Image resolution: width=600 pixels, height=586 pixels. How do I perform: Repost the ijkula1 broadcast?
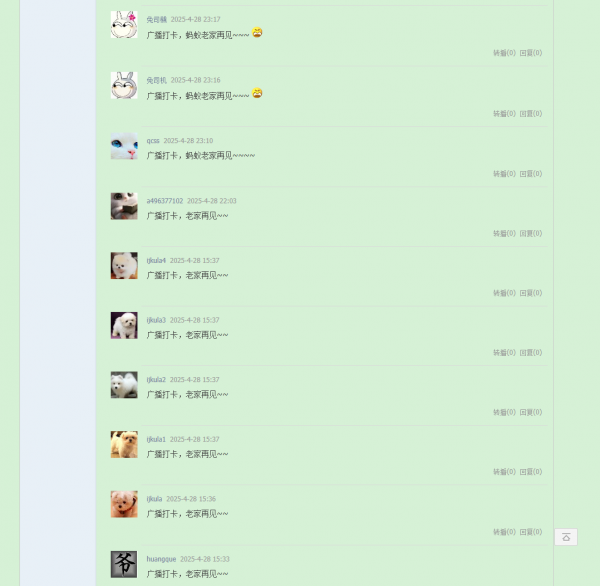(x=504, y=472)
